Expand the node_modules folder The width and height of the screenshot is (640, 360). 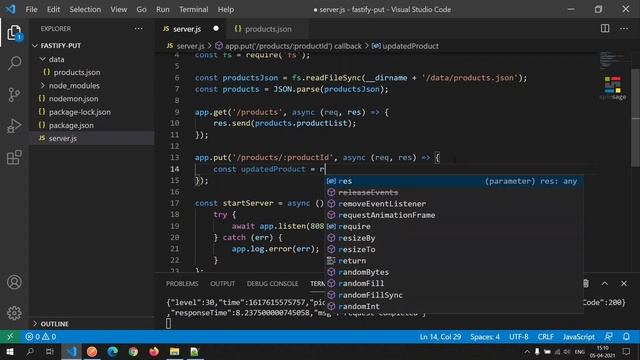[x=42, y=85]
